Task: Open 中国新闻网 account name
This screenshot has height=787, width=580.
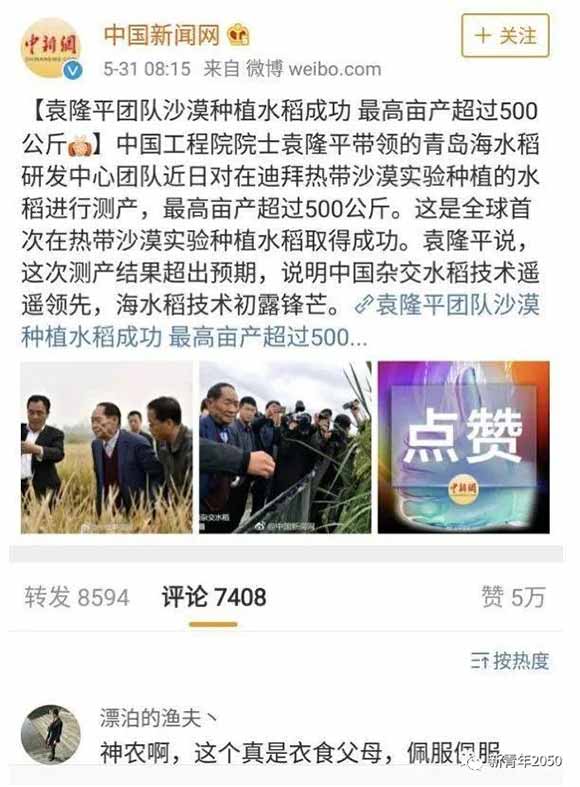Action: pos(162,36)
